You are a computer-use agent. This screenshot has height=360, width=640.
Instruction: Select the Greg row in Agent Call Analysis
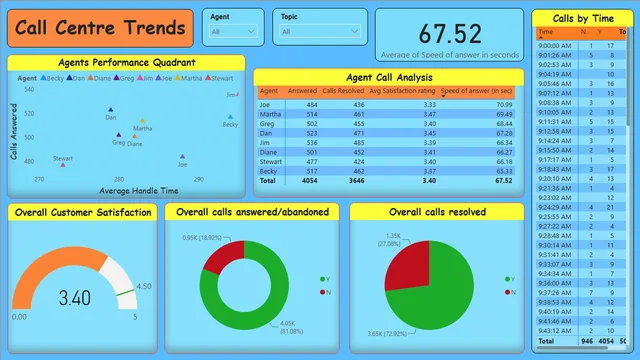[x=386, y=123]
